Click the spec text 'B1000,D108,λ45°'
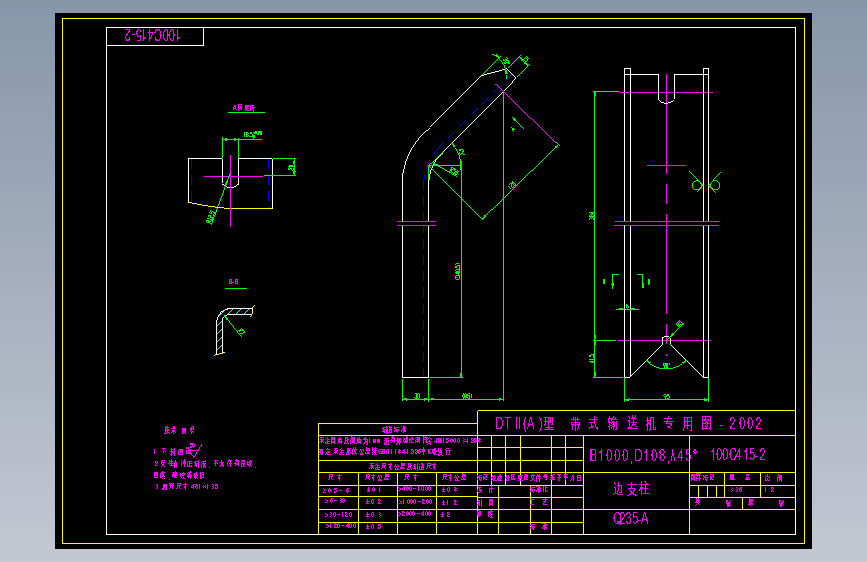This screenshot has width=867, height=562. pos(643,455)
